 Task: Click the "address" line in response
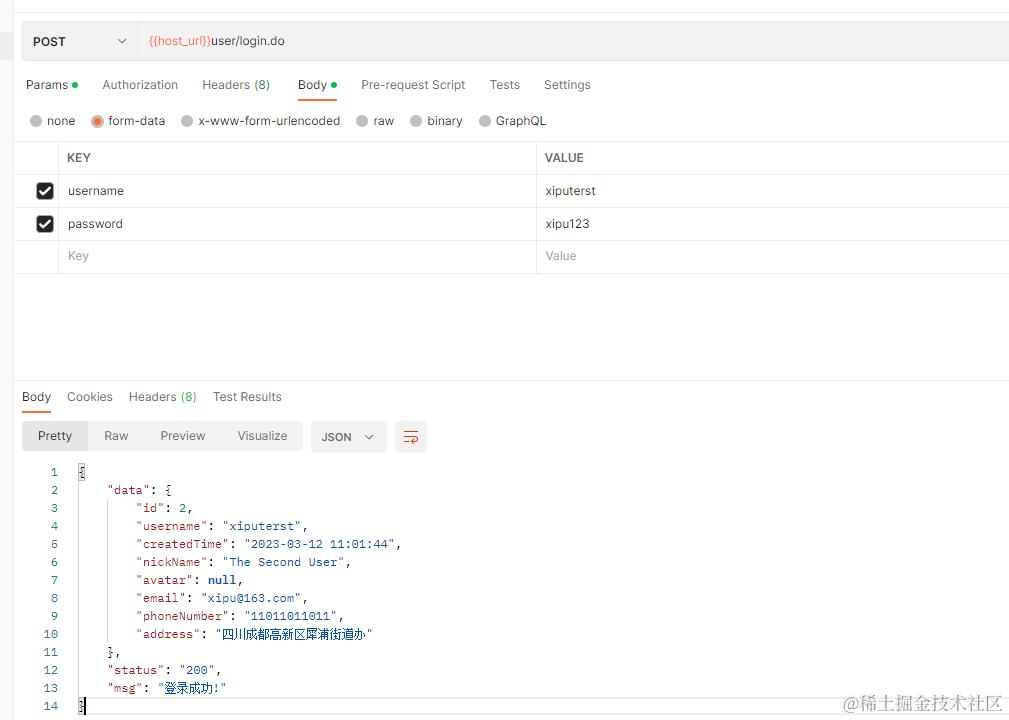[254, 634]
